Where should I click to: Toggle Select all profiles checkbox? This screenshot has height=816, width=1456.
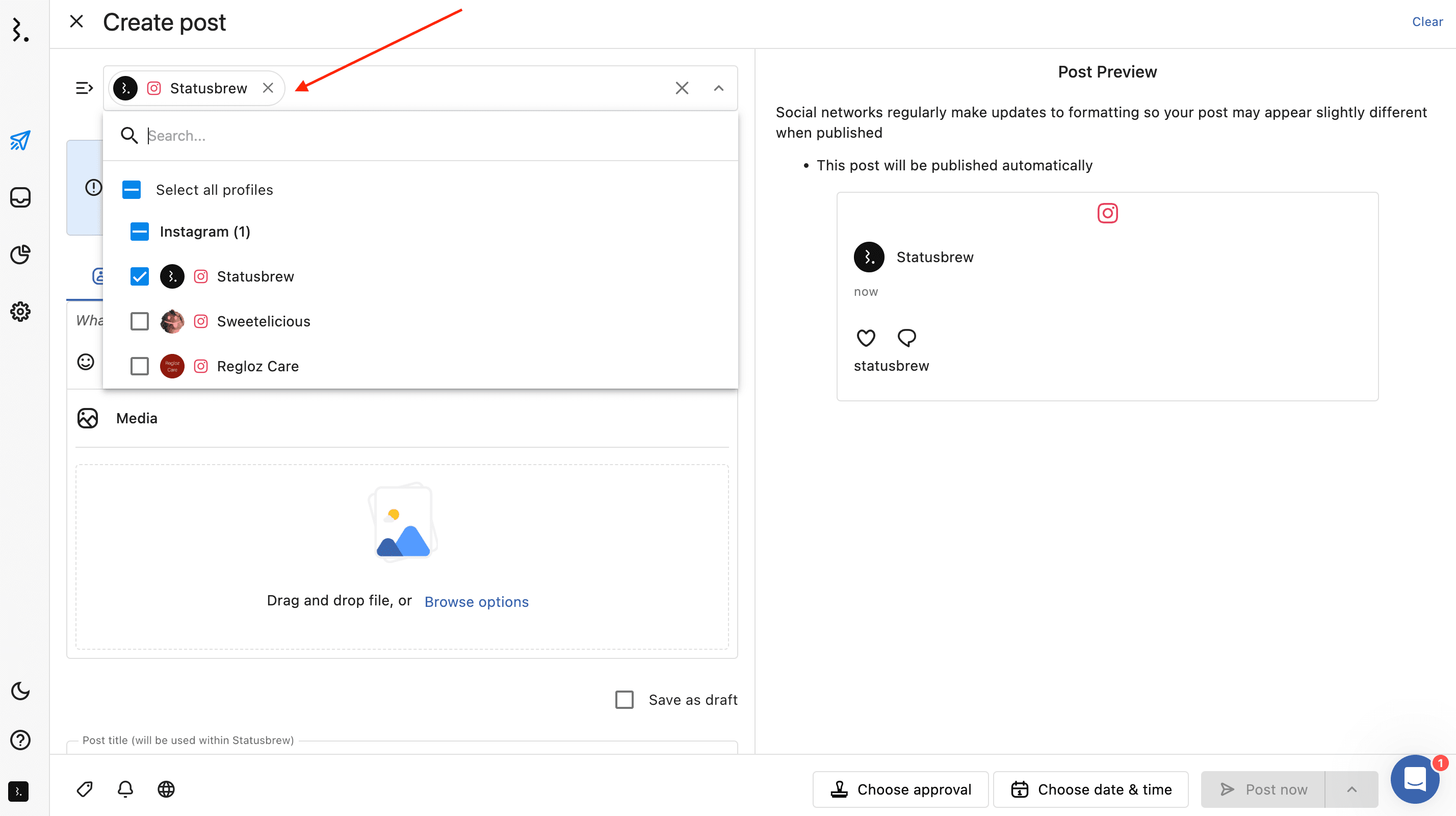(131, 189)
